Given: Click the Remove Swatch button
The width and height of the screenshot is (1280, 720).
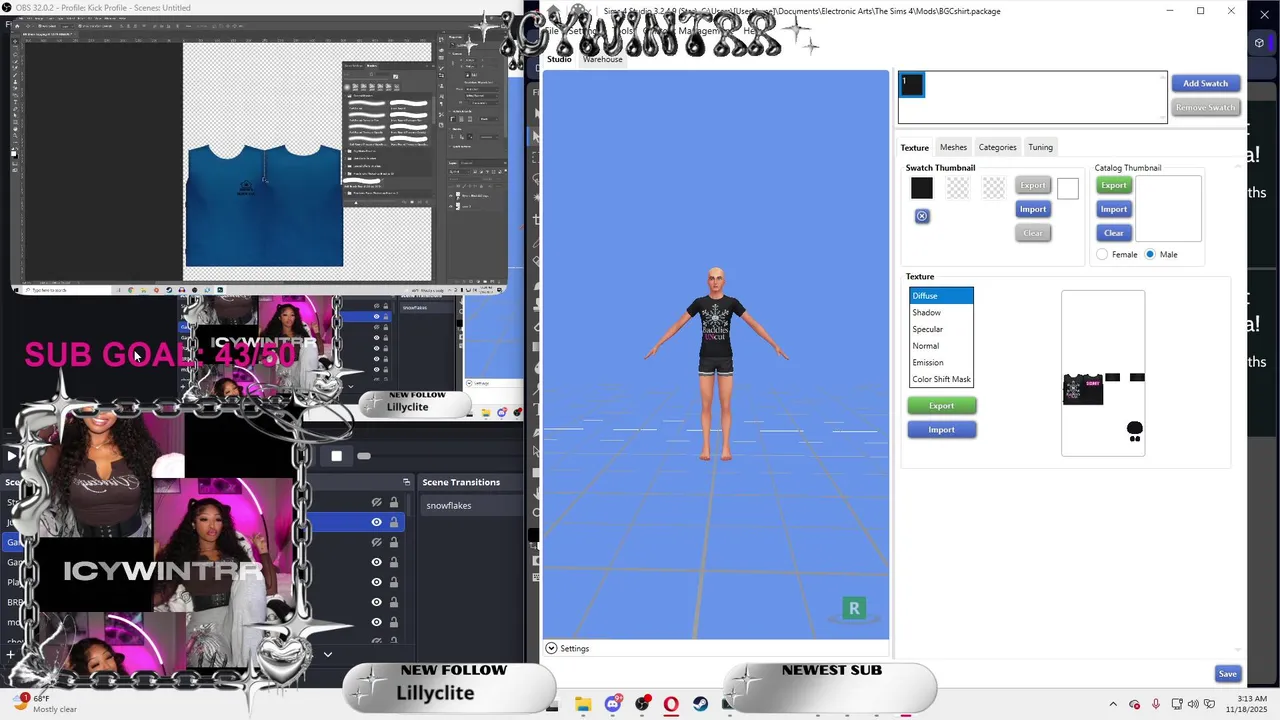Looking at the screenshot, I should coord(1206,107).
